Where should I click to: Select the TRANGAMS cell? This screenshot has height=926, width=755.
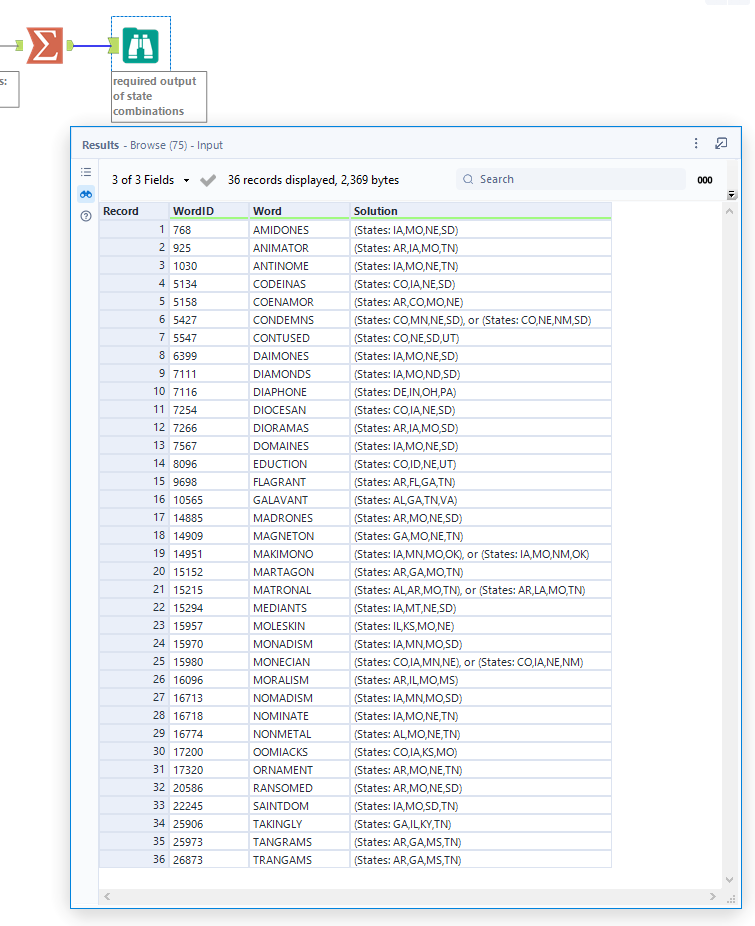tap(299, 860)
